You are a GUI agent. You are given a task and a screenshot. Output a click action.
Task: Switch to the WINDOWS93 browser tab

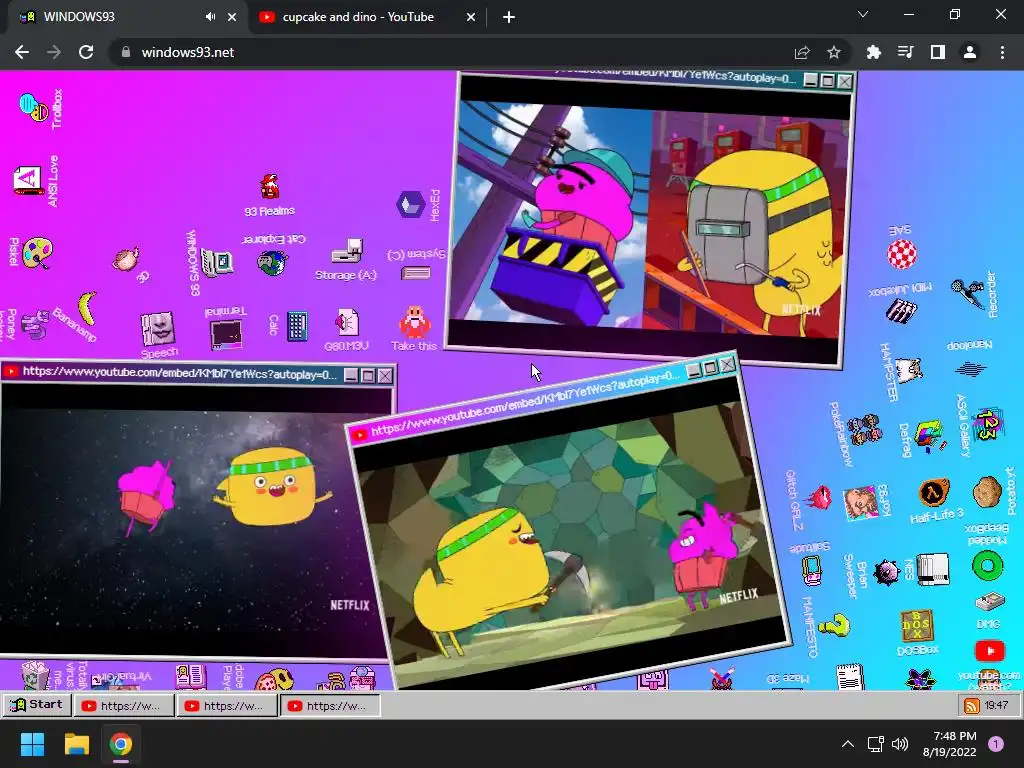pyautogui.click(x=124, y=17)
